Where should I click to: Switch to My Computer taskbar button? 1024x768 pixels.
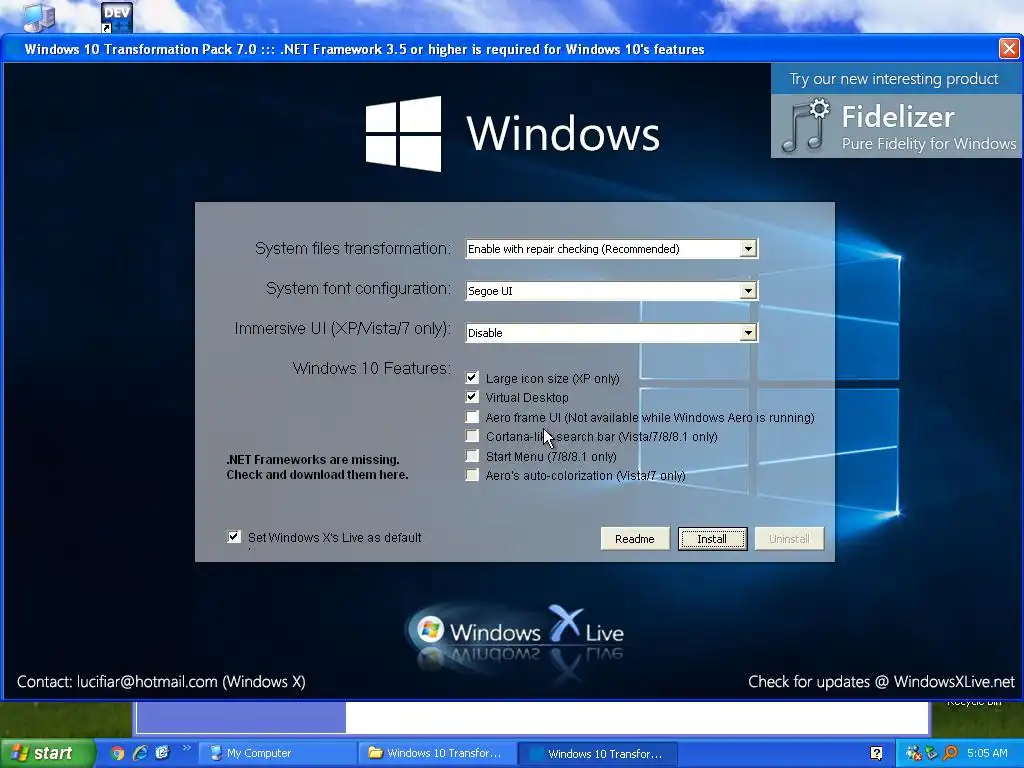click(278, 754)
